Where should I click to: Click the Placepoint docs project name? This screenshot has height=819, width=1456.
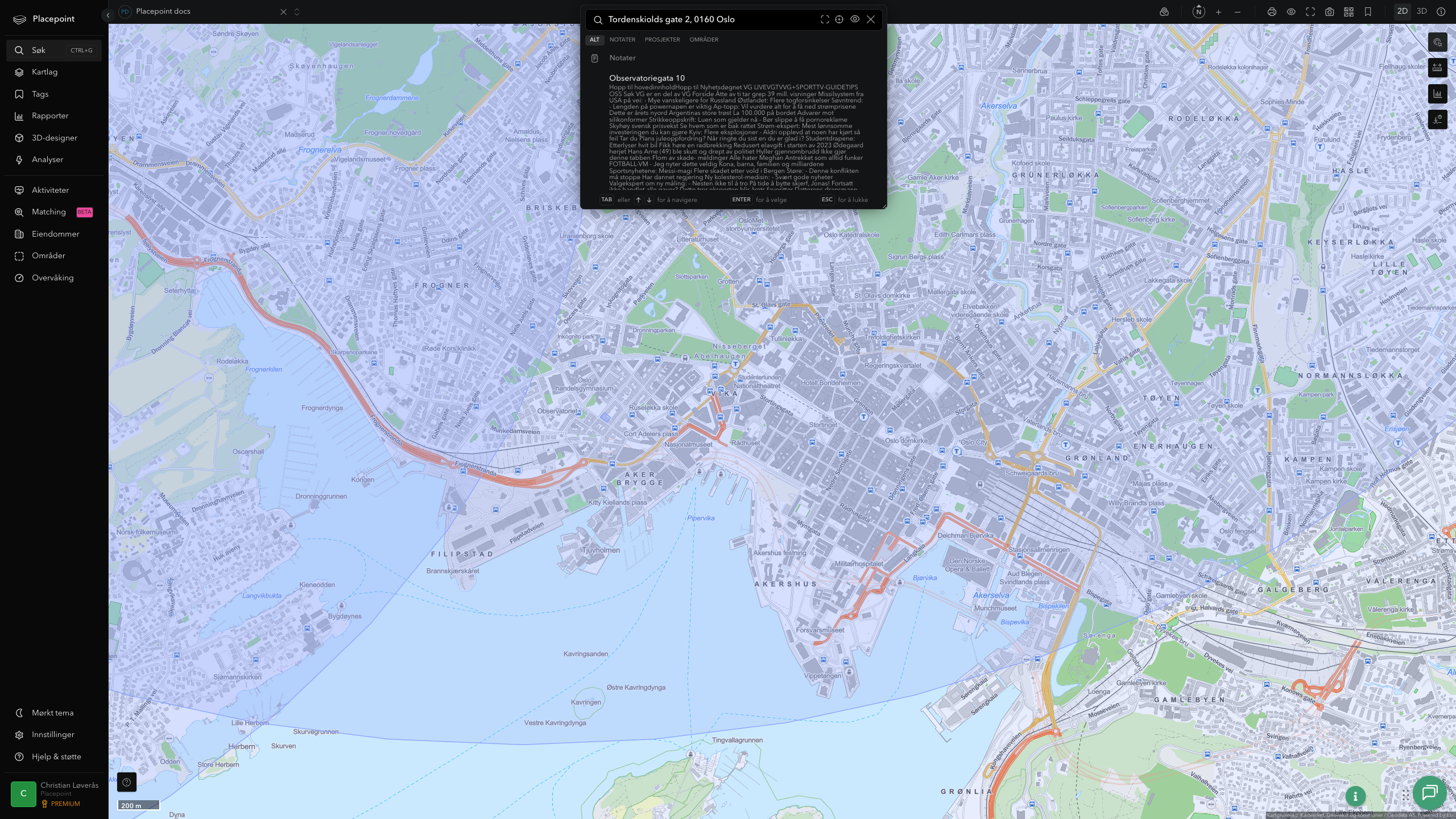click(163, 11)
